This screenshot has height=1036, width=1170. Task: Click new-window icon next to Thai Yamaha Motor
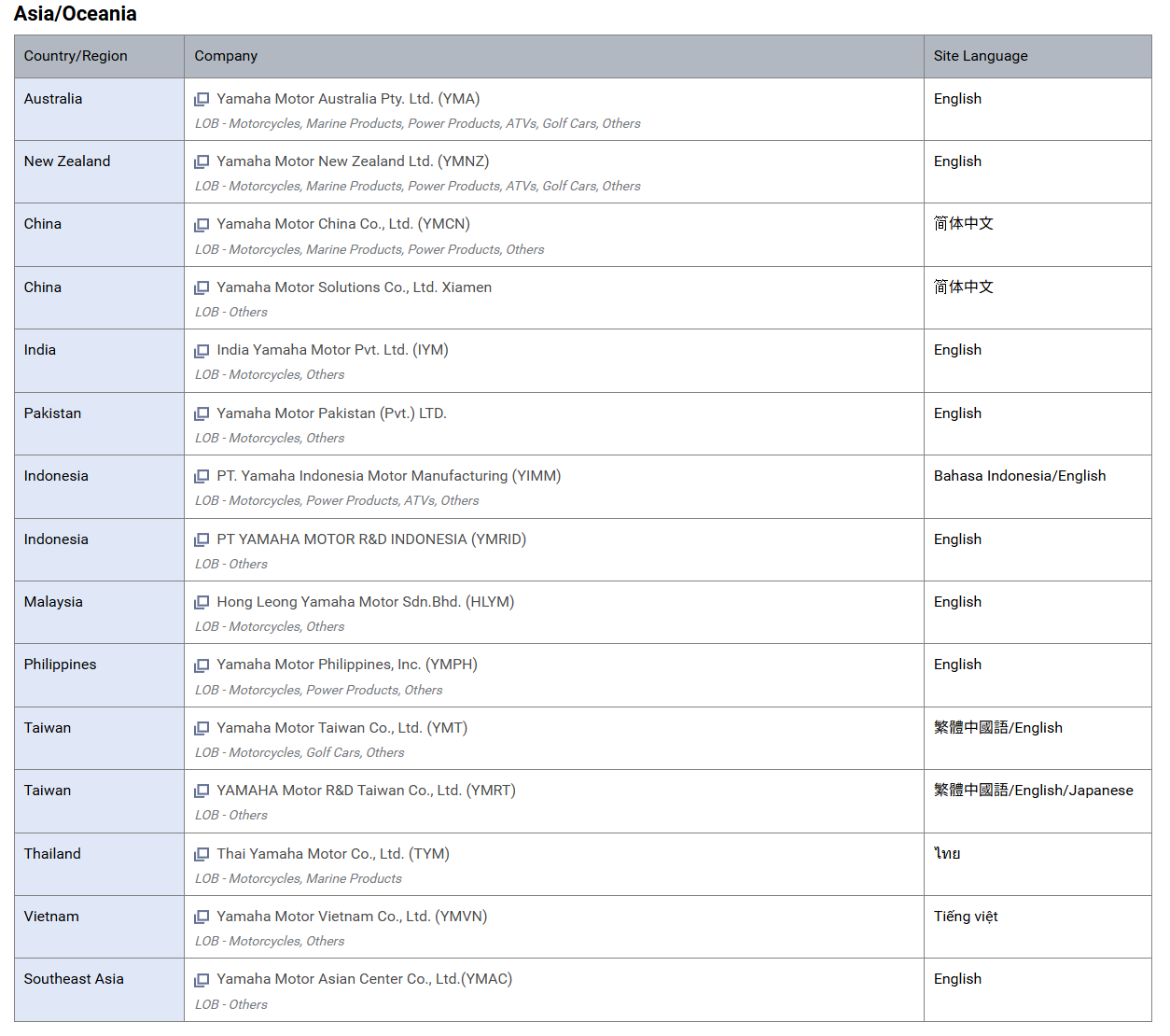click(202, 854)
